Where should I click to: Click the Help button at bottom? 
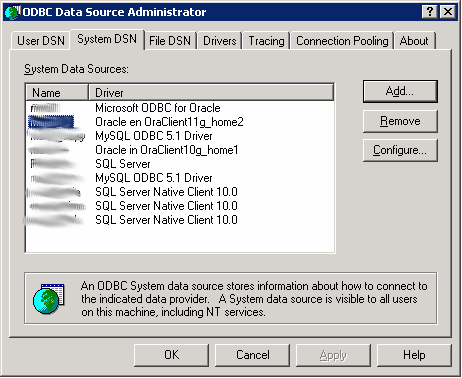point(414,355)
